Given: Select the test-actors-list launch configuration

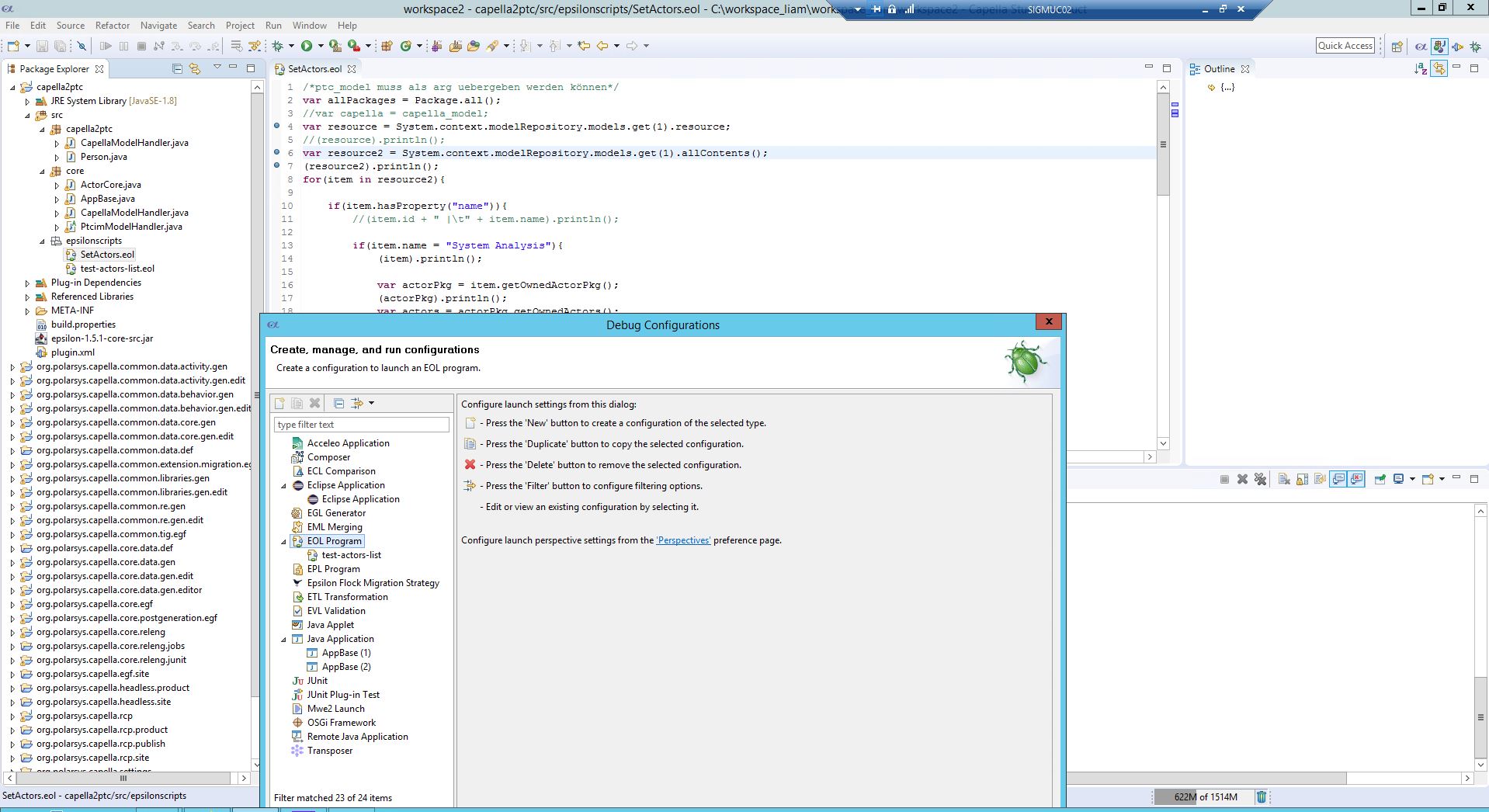Looking at the screenshot, I should click(351, 555).
